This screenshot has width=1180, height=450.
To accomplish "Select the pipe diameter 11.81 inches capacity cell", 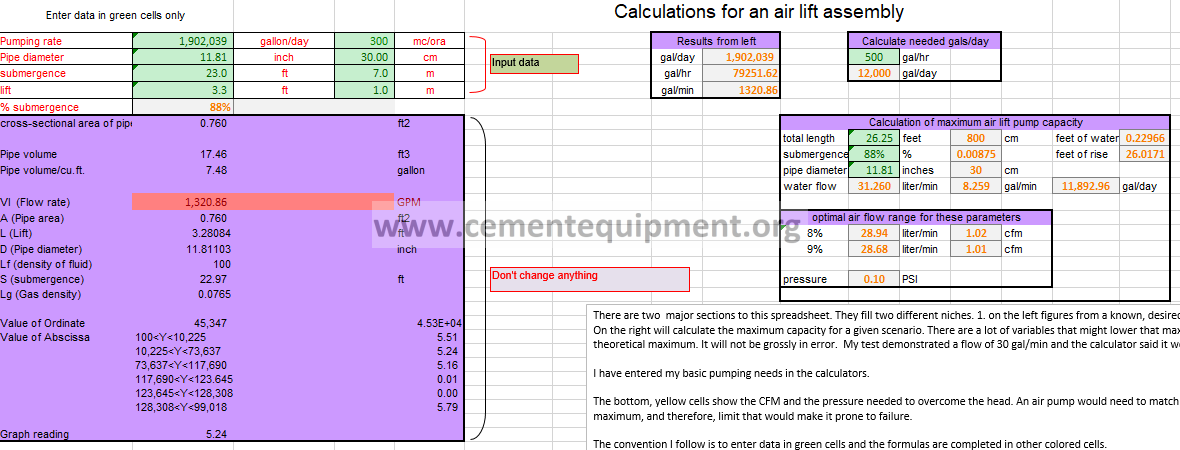I will point(873,170).
